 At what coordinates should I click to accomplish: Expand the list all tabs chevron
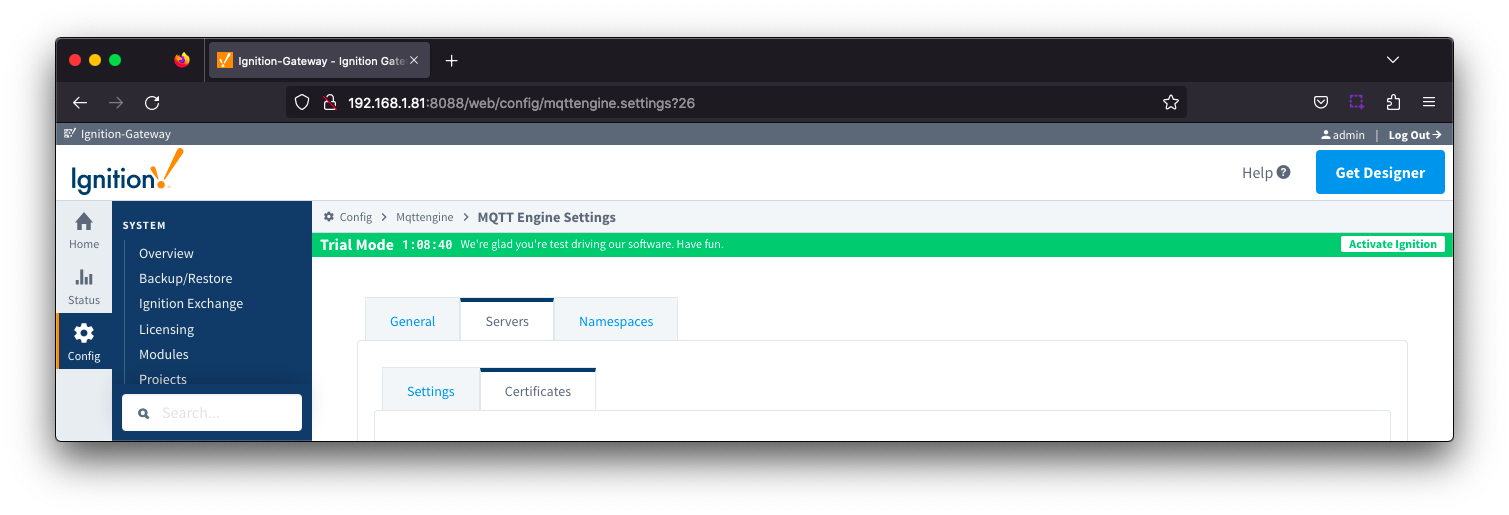[1393, 61]
